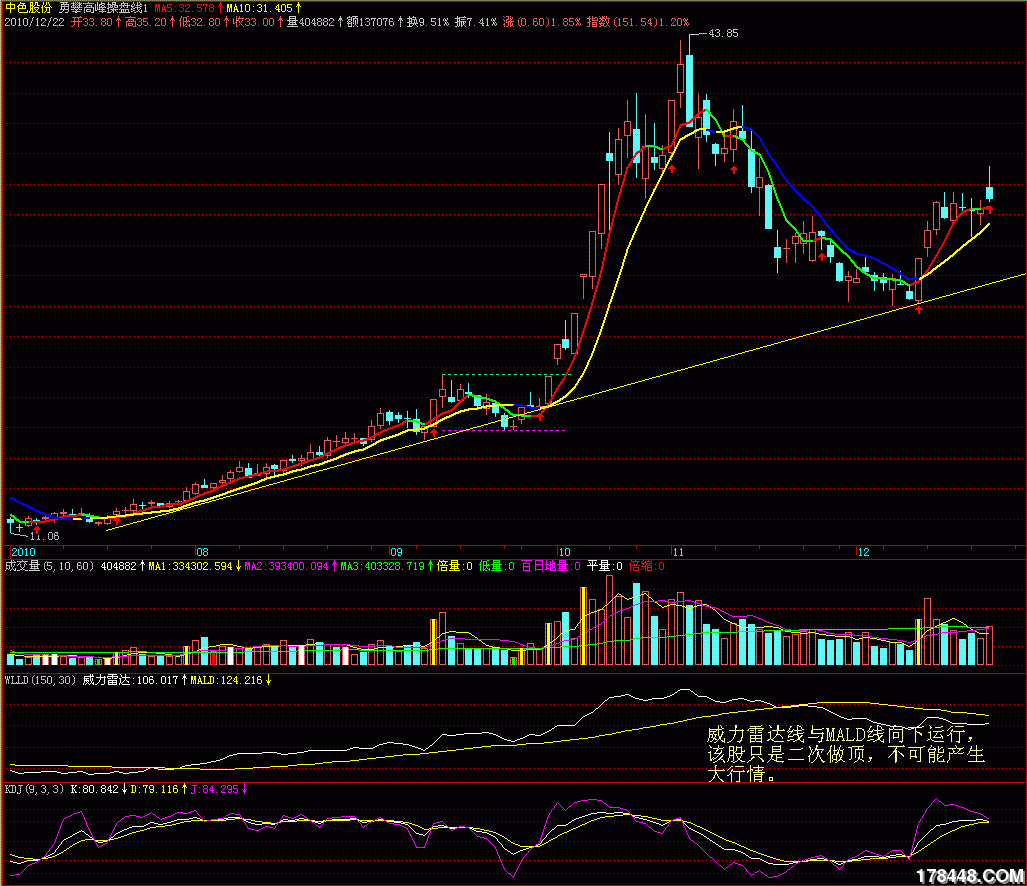The width and height of the screenshot is (1027, 886).
Task: Click the MA5 value label
Action: [x=183, y=7]
